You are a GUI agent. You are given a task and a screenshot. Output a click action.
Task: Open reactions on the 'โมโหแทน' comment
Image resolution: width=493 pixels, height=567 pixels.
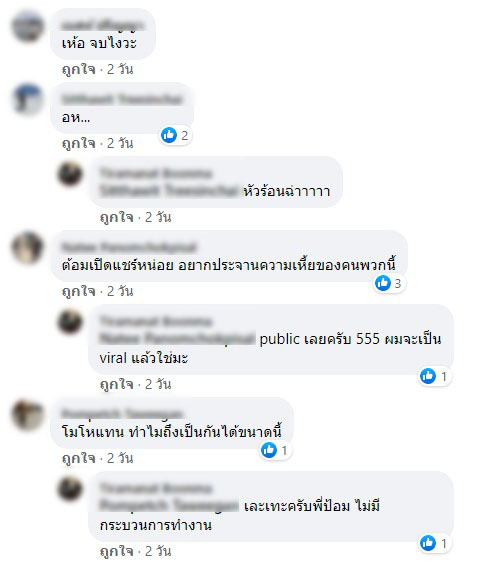[x=276, y=450]
